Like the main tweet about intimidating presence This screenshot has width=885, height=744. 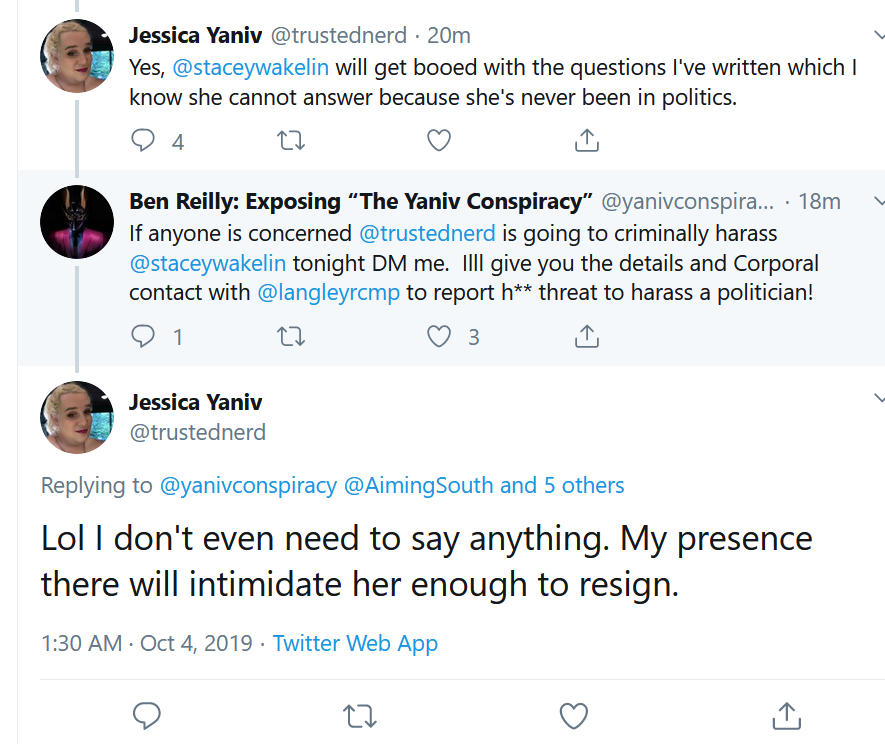coord(573,716)
